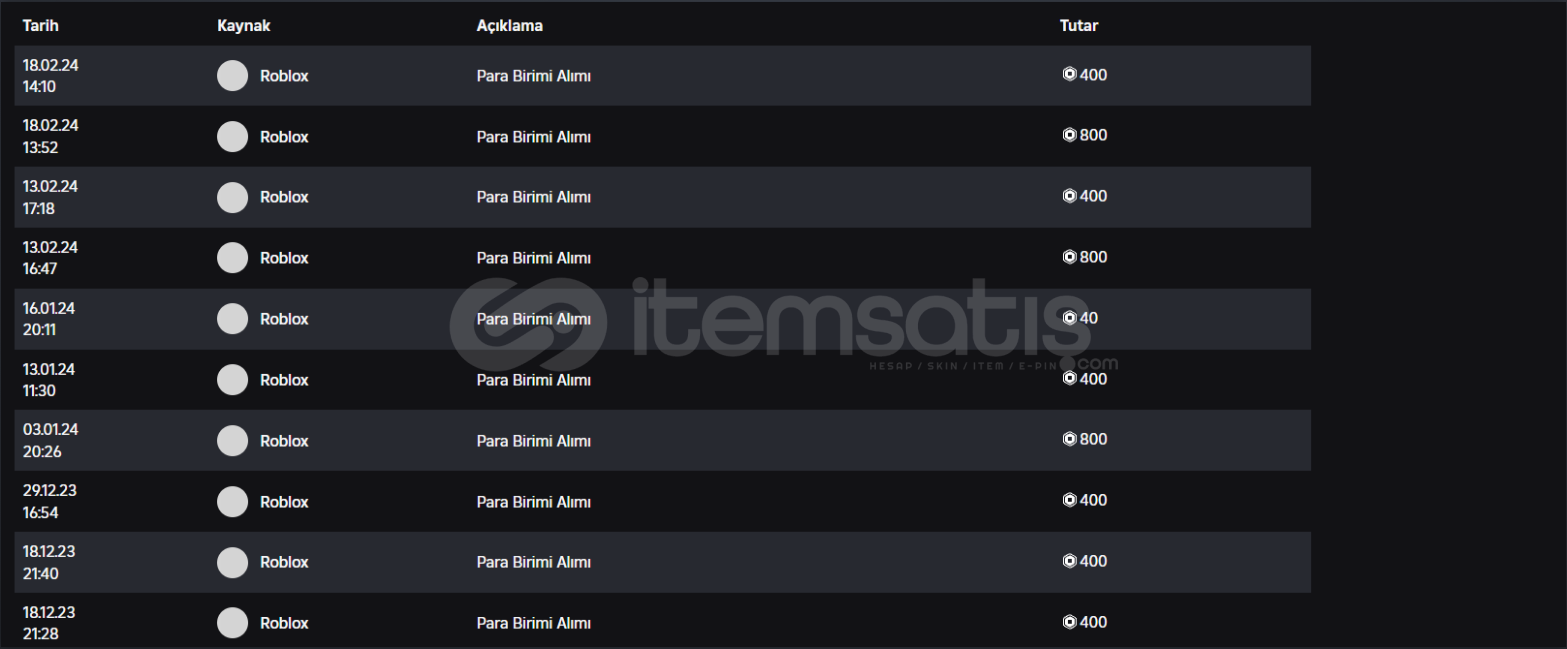Open Roblox source link in 18.02.24 13:52 row
1567x649 pixels.
click(284, 137)
